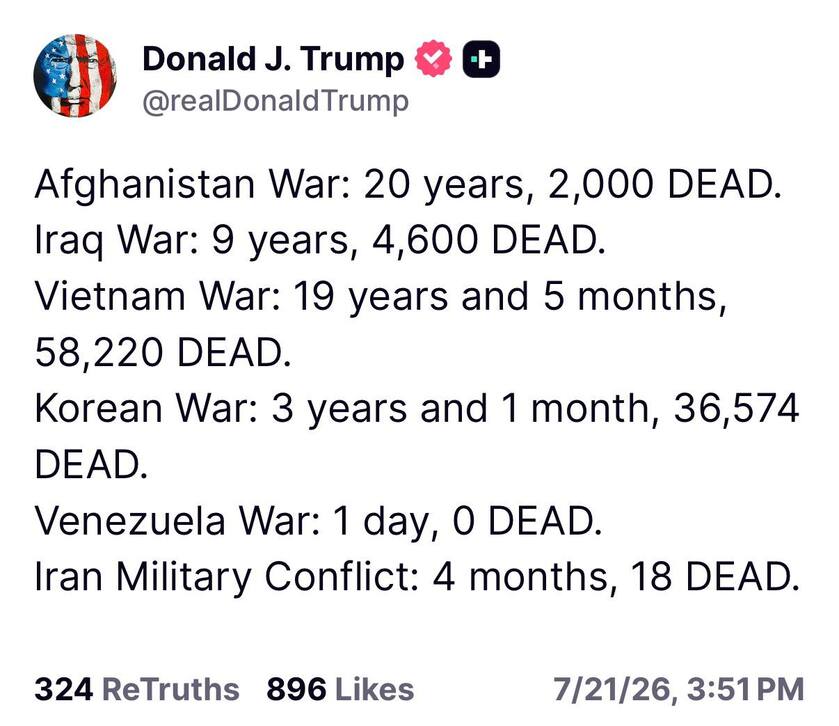The height and width of the screenshot is (726, 839).
Task: Click the '36,574' number in the post
Action: coord(736,409)
